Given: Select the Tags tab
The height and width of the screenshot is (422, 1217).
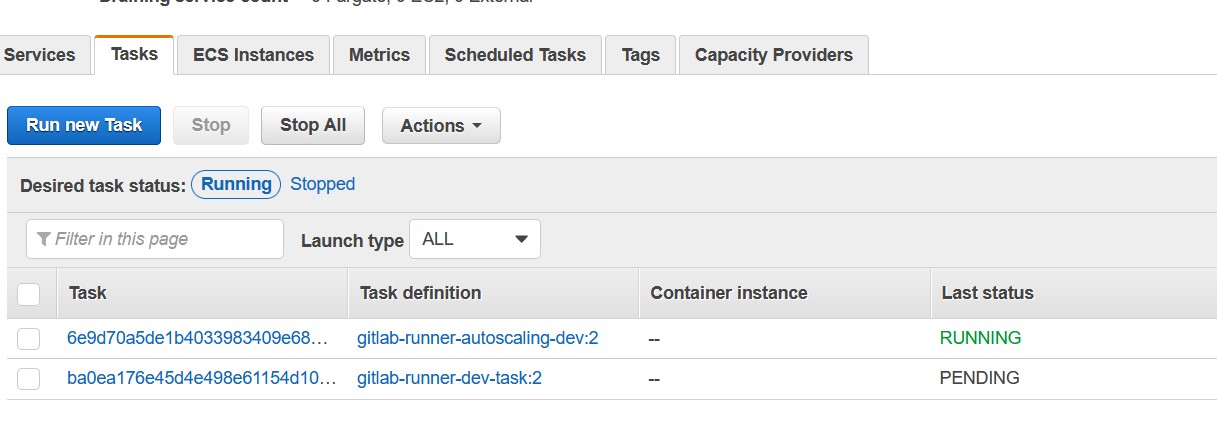Looking at the screenshot, I should tap(640, 55).
